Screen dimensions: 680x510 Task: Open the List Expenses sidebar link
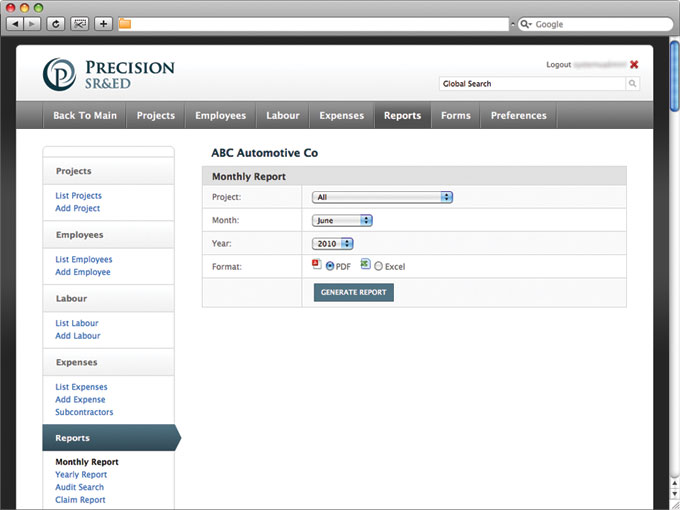pos(81,387)
